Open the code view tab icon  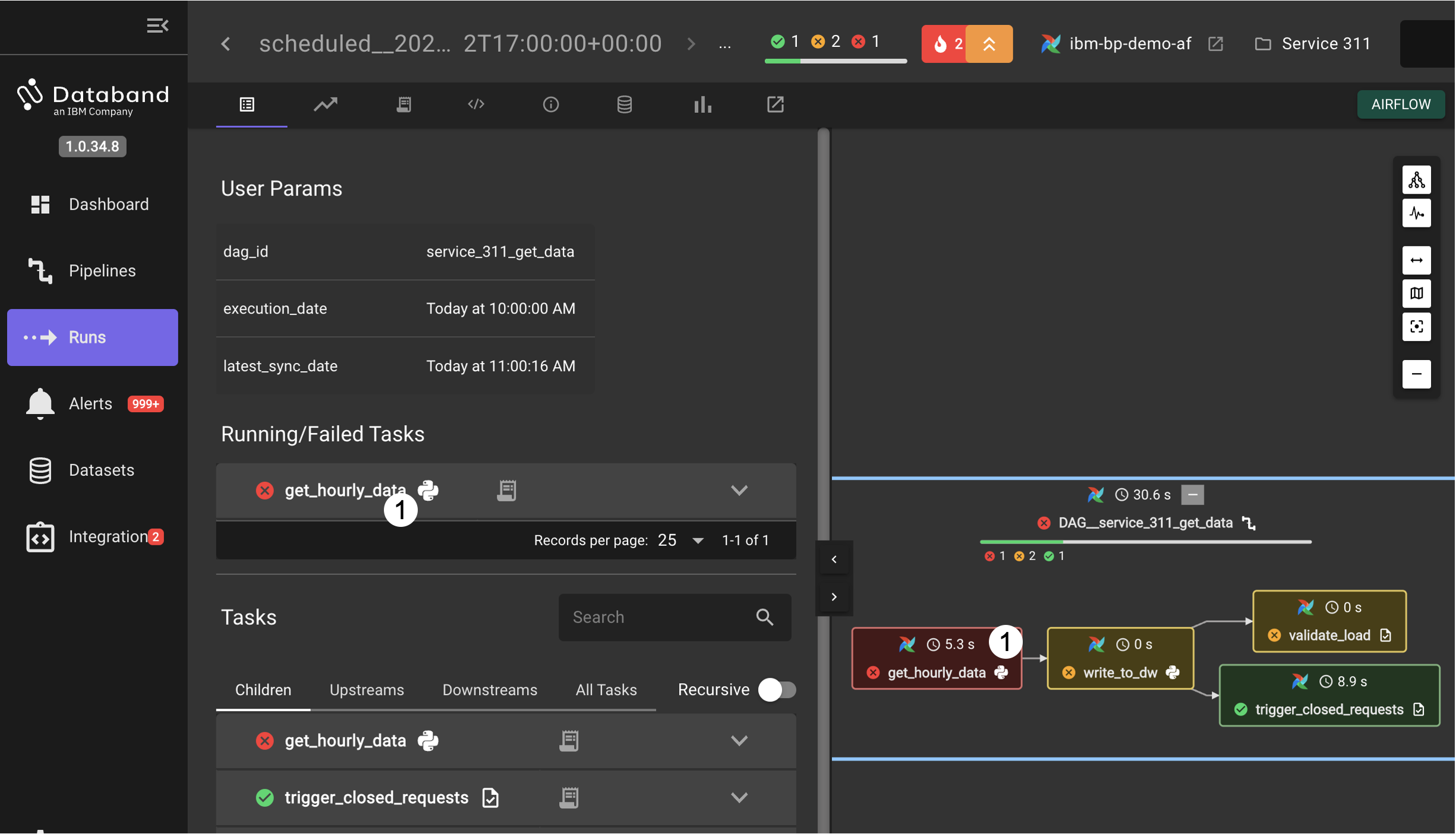(476, 105)
